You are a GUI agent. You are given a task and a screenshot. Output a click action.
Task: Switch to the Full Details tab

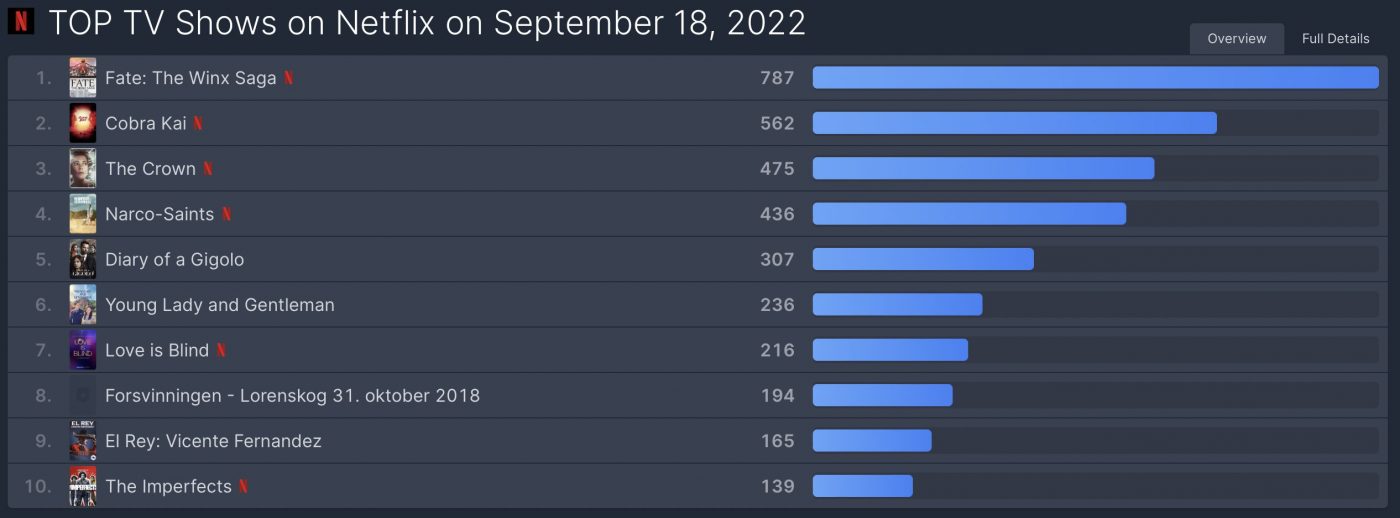(x=1335, y=38)
